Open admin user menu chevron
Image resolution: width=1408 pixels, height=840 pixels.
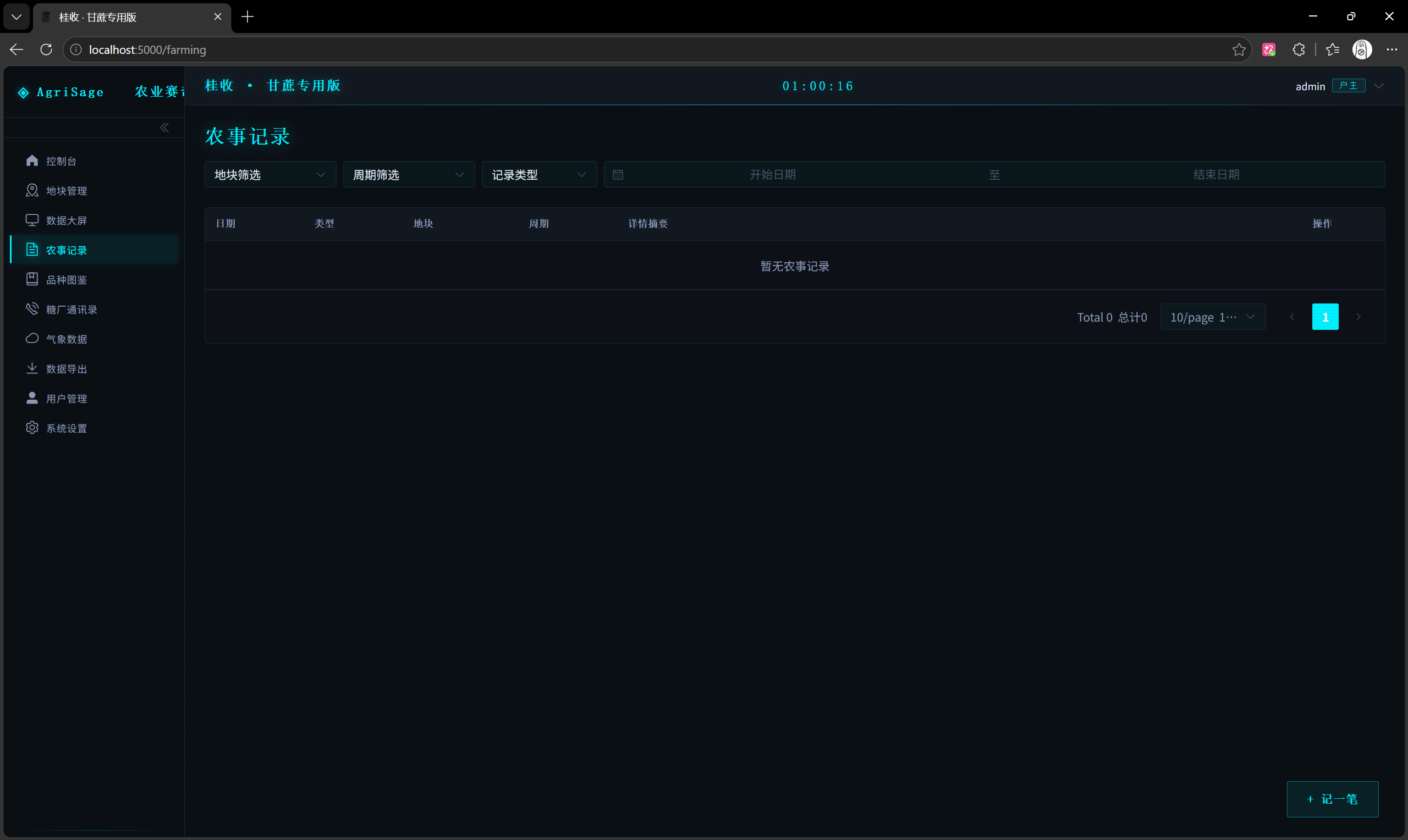click(x=1379, y=86)
